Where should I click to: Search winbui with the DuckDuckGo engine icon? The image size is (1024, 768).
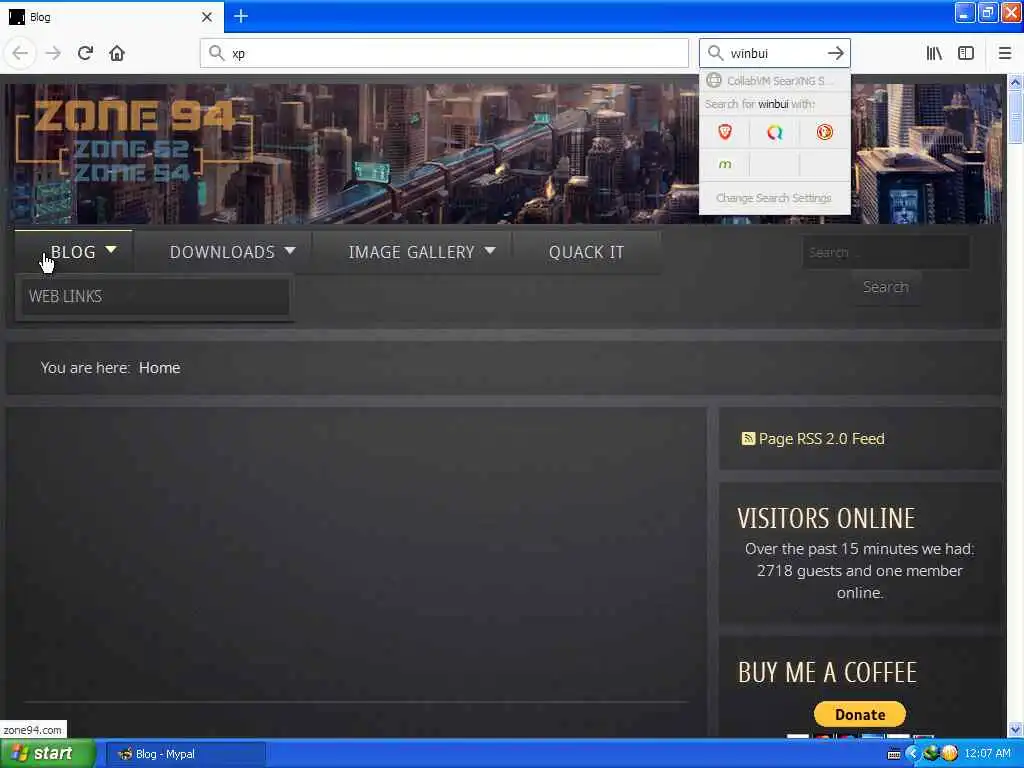point(825,133)
